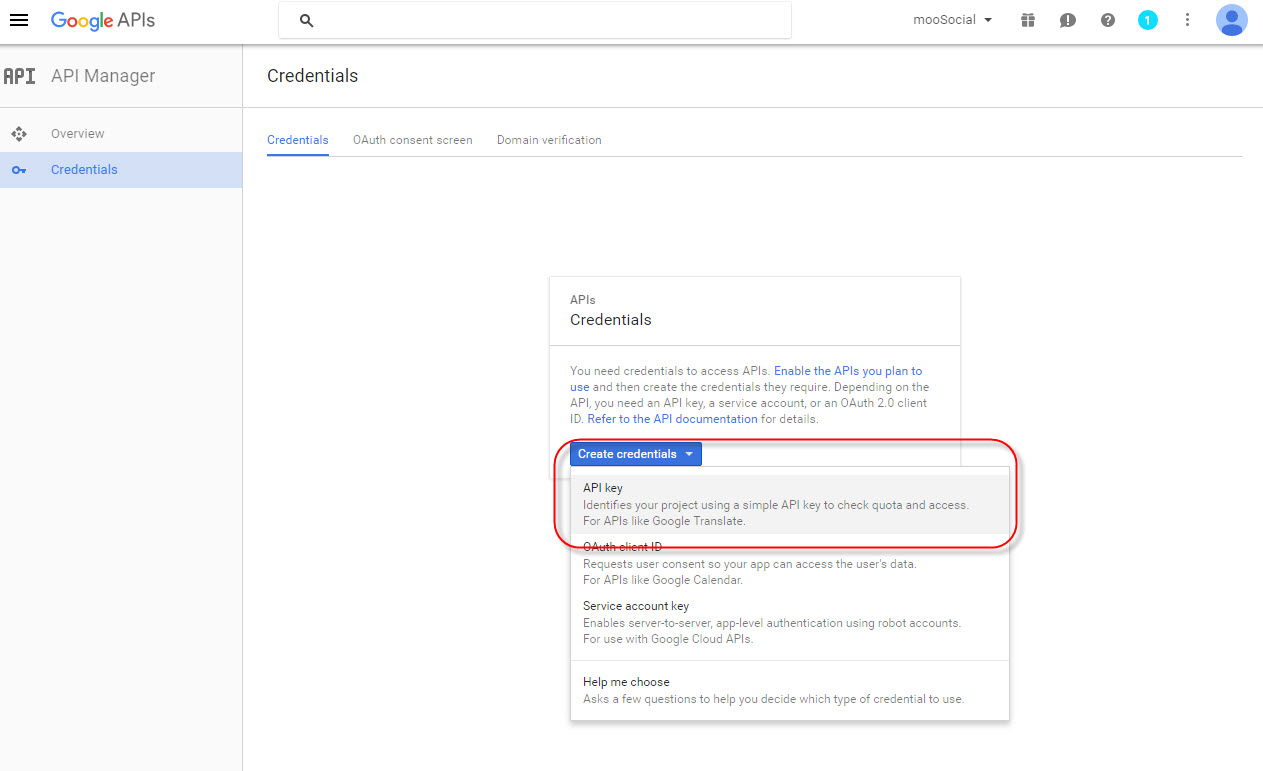Image resolution: width=1263 pixels, height=771 pixels.
Task: Switch to the OAuth consent screen tab
Action: tap(412, 140)
